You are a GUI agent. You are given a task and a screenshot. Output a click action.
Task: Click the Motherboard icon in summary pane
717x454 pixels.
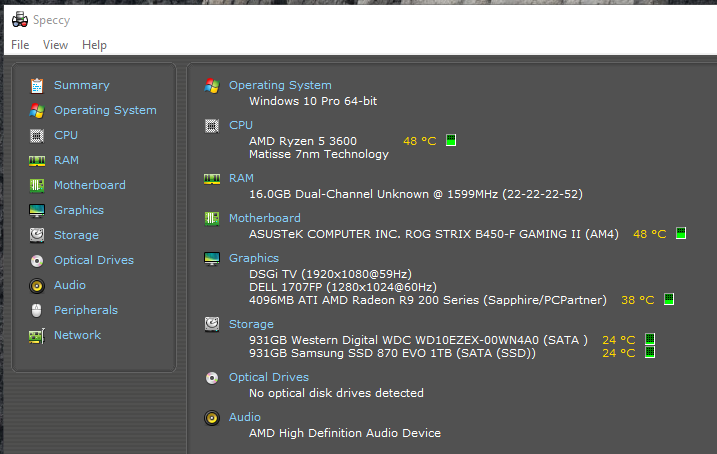tap(212, 219)
